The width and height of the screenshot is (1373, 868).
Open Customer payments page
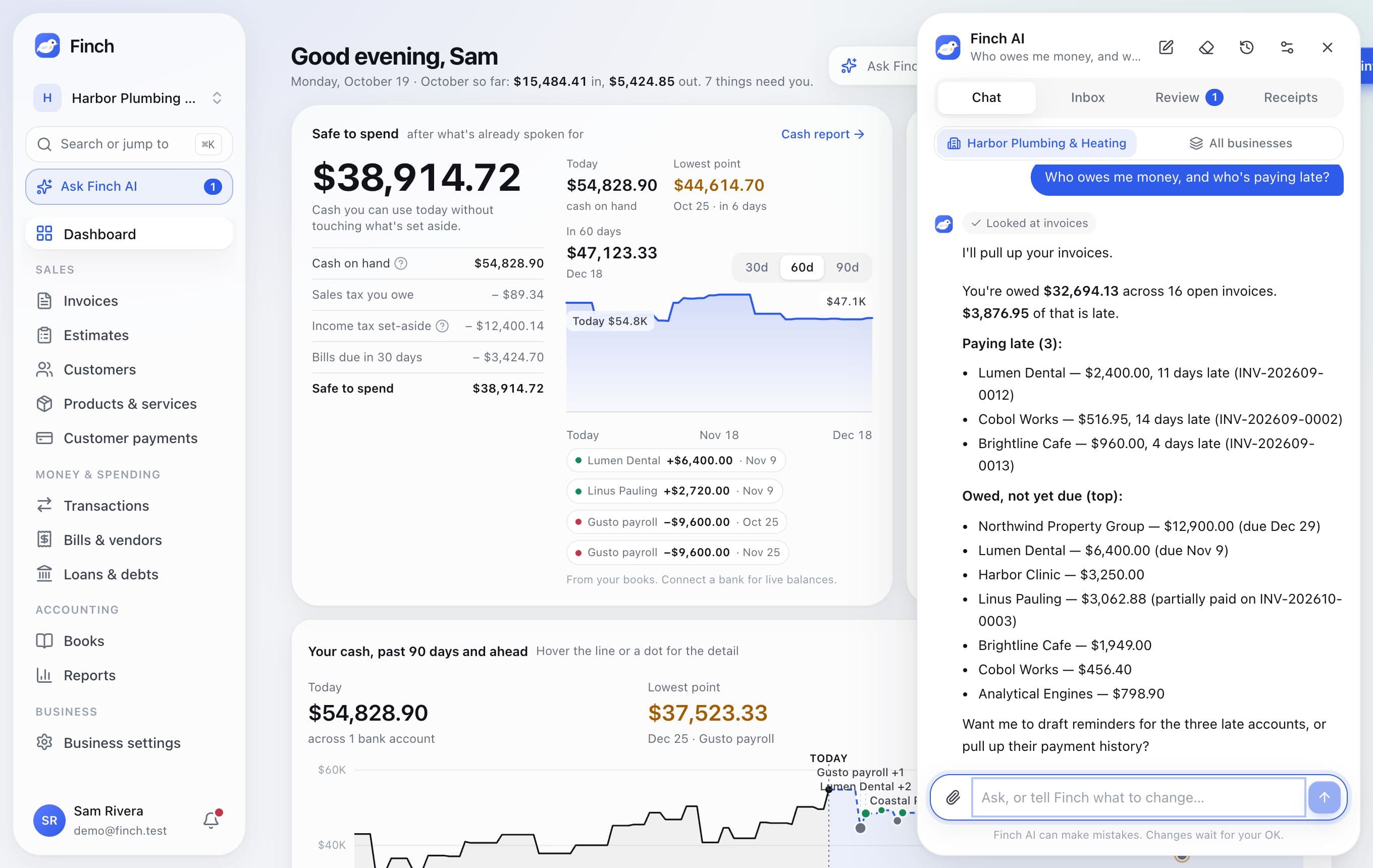pyautogui.click(x=129, y=438)
